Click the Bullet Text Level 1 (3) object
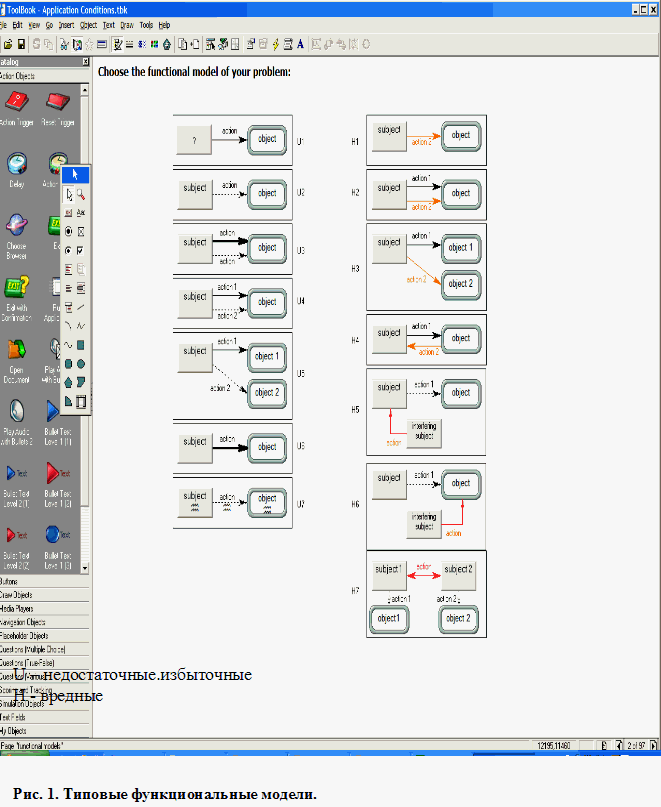The height and width of the screenshot is (807, 661). [58, 547]
